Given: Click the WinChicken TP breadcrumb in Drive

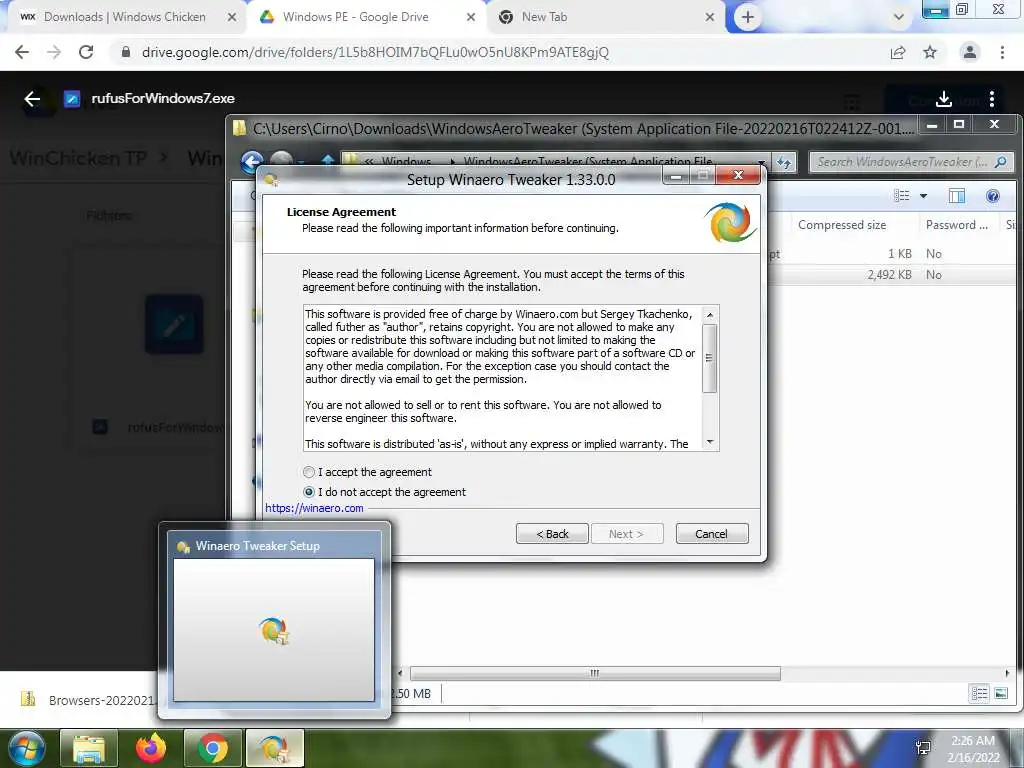Looking at the screenshot, I should tap(78, 158).
